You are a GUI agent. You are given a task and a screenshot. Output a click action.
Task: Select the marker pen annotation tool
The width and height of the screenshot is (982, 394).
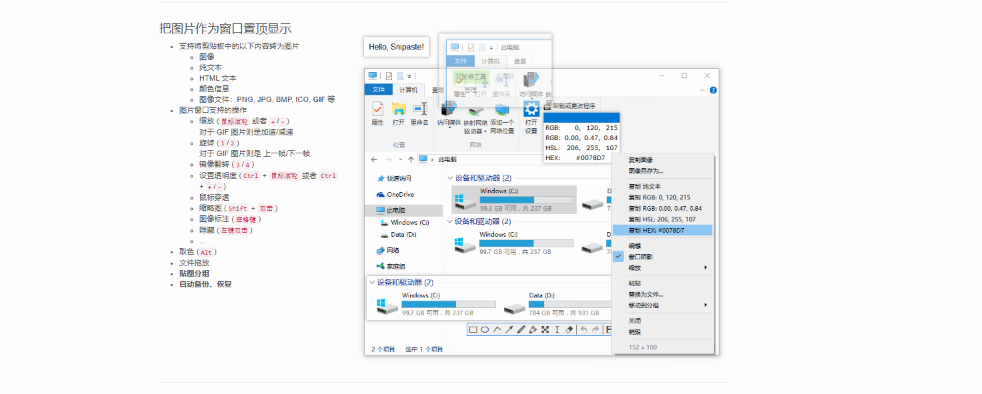tap(533, 329)
